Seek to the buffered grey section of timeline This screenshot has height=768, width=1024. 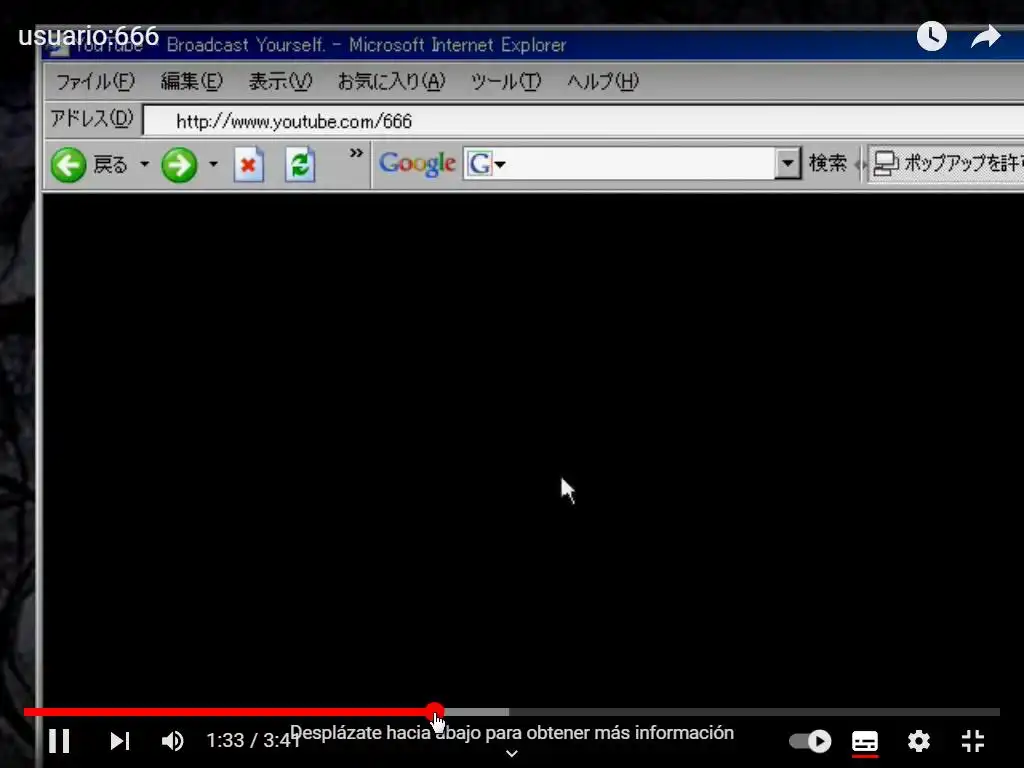[x=477, y=712]
